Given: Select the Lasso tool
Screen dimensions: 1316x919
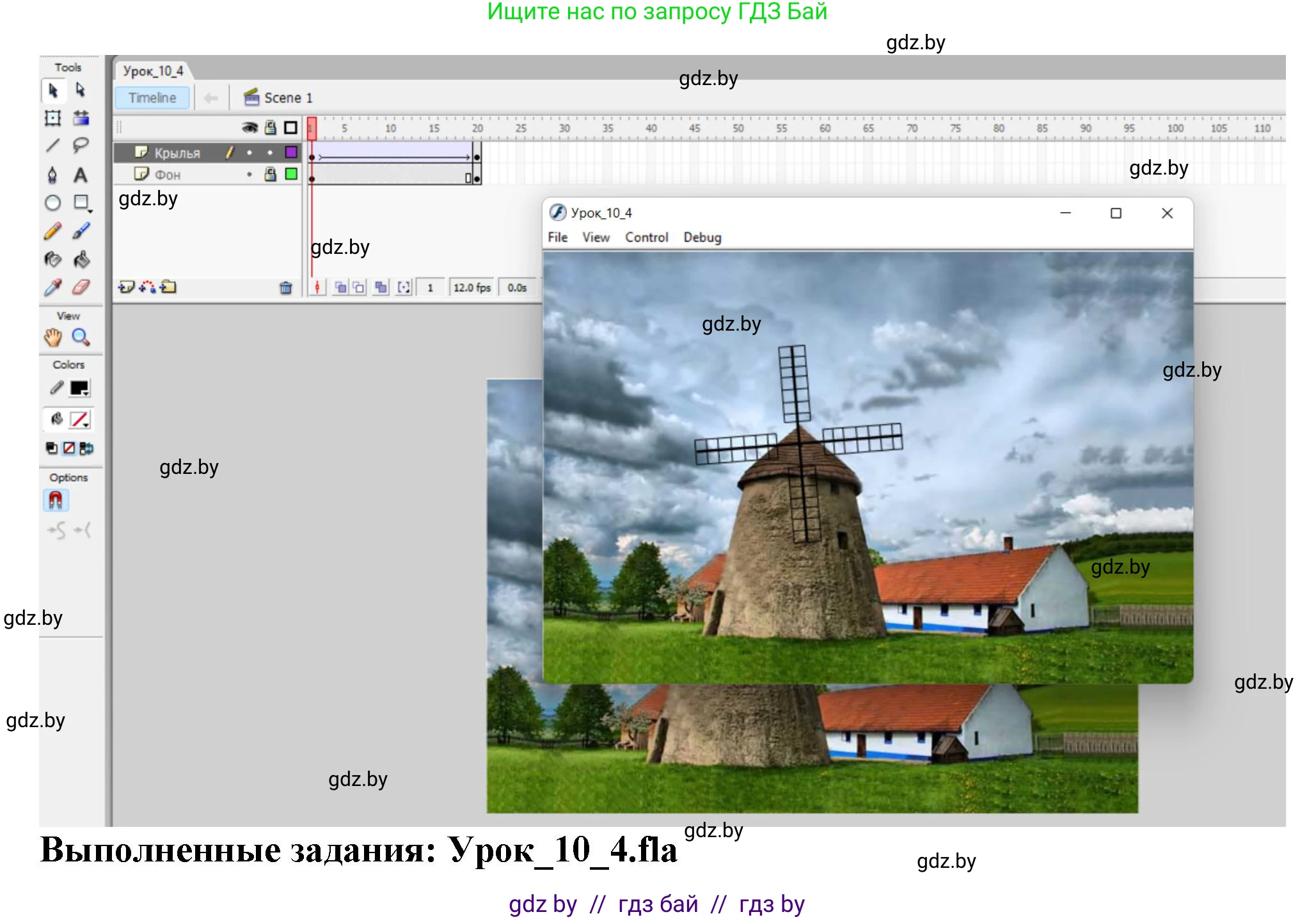Looking at the screenshot, I should point(81,145).
